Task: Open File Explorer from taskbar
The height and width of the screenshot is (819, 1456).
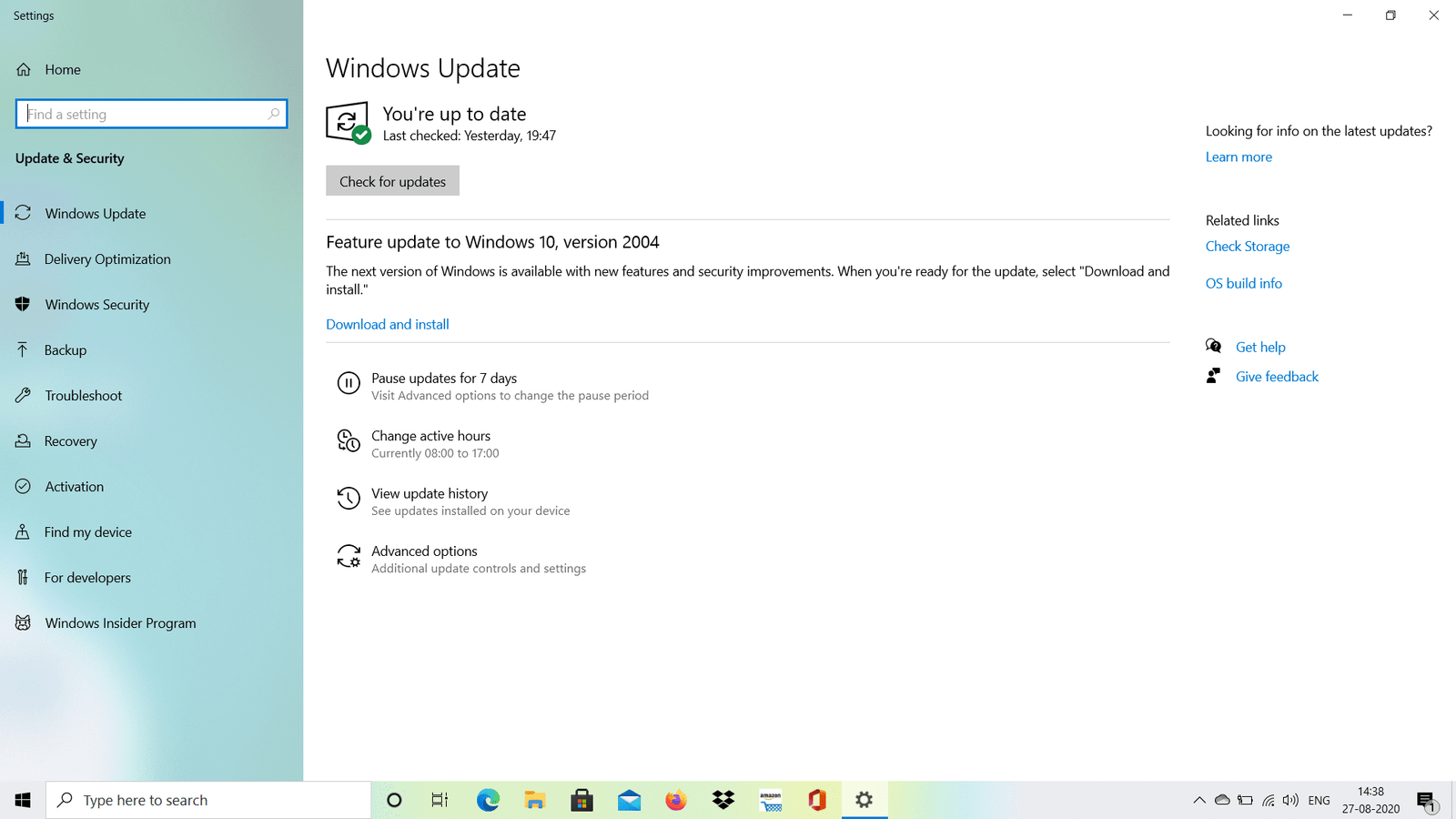Action: tap(535, 800)
